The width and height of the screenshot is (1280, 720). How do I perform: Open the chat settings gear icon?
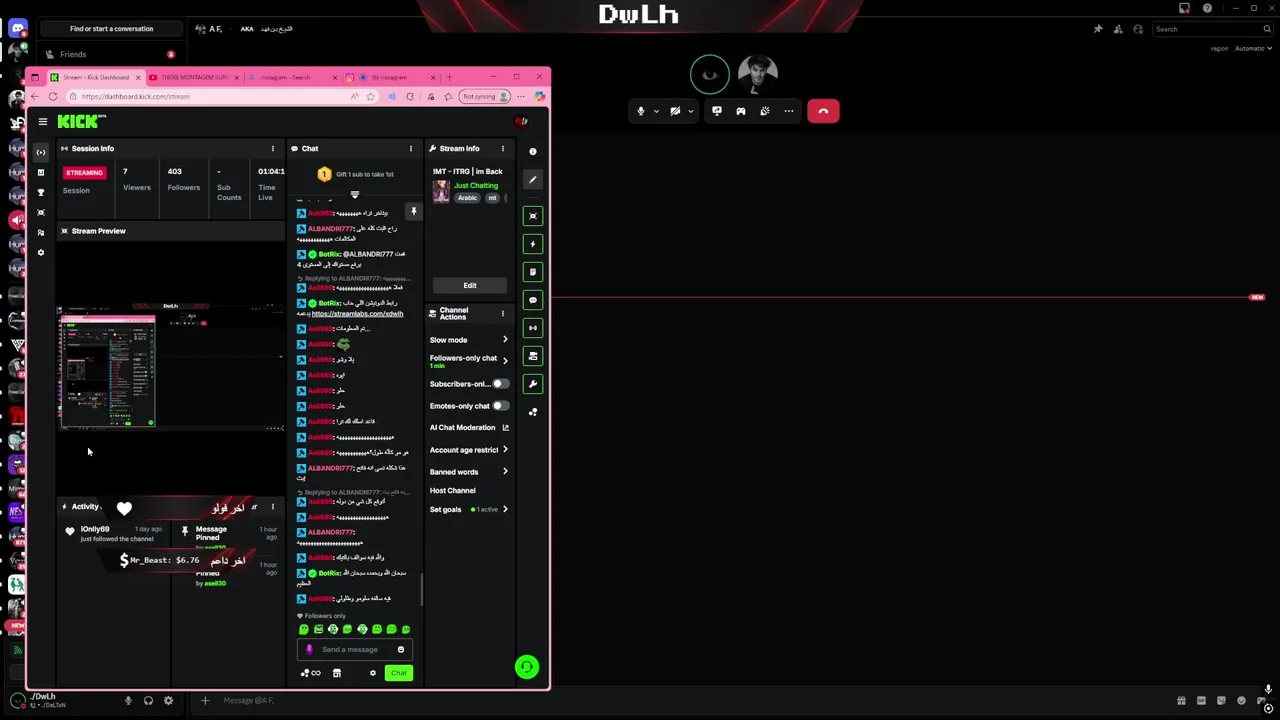(373, 673)
